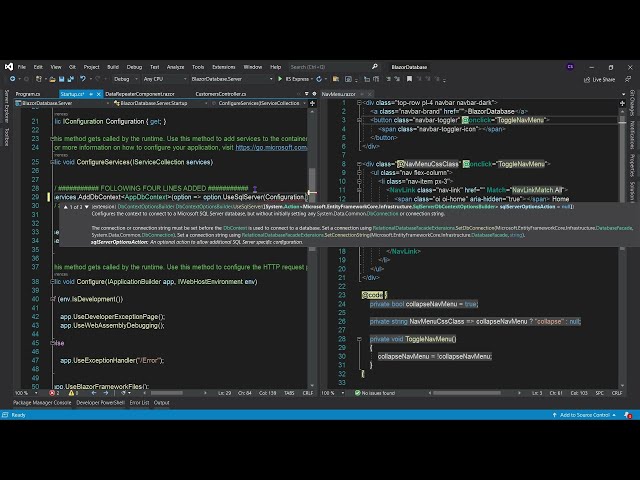Click the yellow warning count icon
Screen dimensions: 640x480
[71, 393]
